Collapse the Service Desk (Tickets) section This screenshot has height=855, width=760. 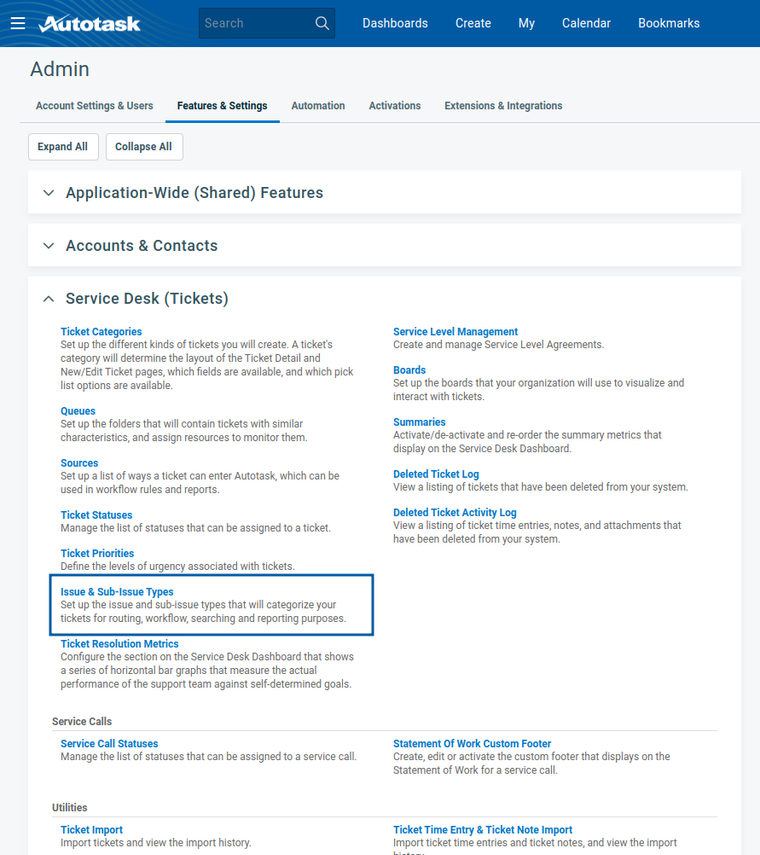click(49, 299)
